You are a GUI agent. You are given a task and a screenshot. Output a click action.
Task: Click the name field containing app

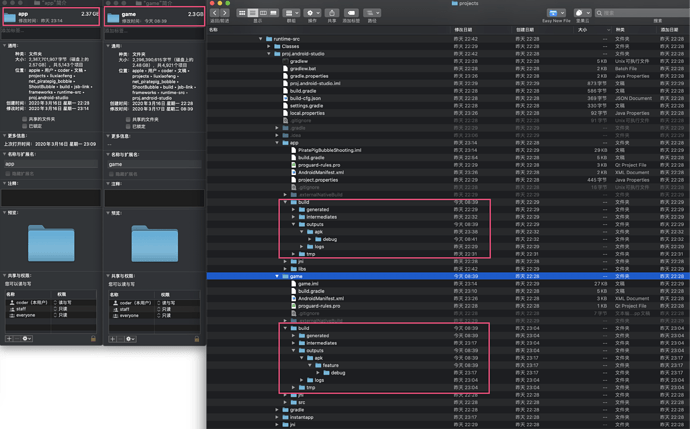tap(50, 164)
